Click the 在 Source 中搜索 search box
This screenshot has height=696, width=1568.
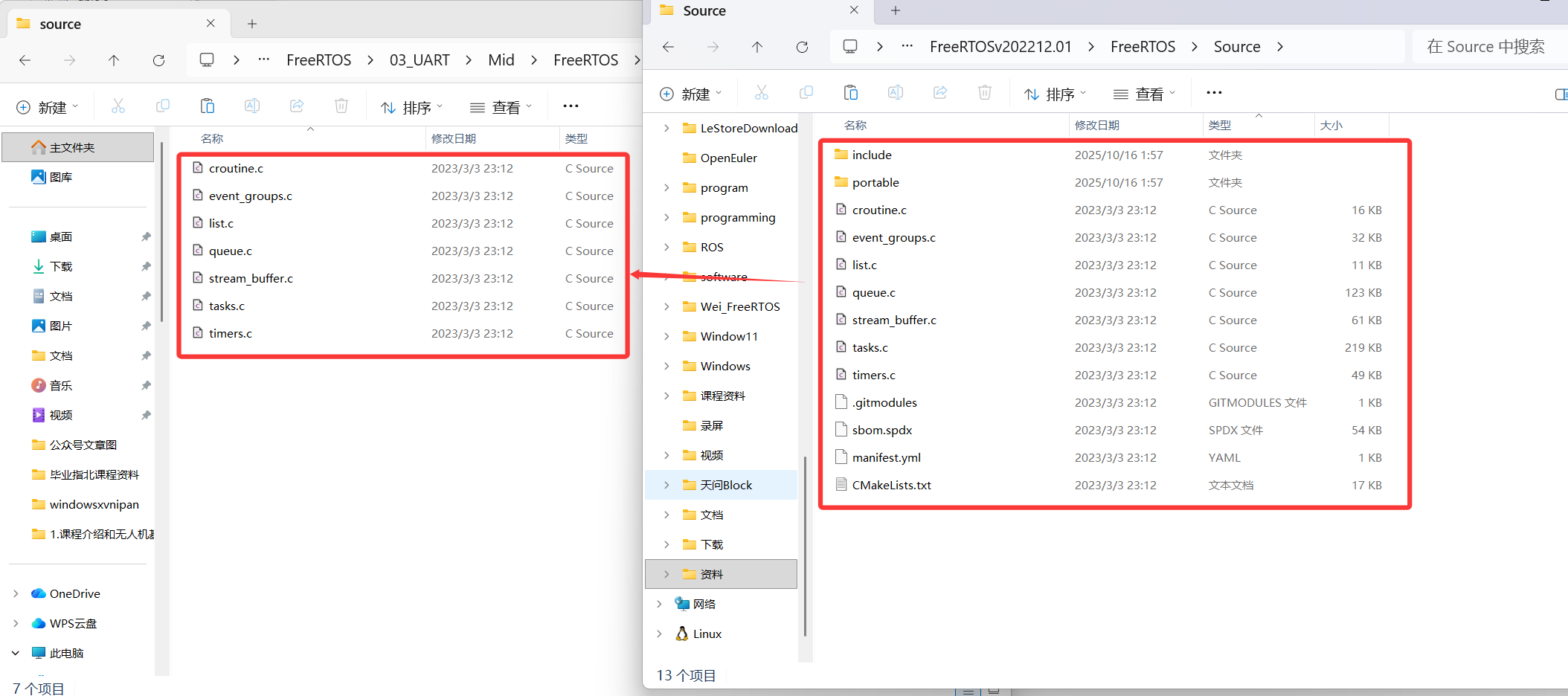[1490, 47]
